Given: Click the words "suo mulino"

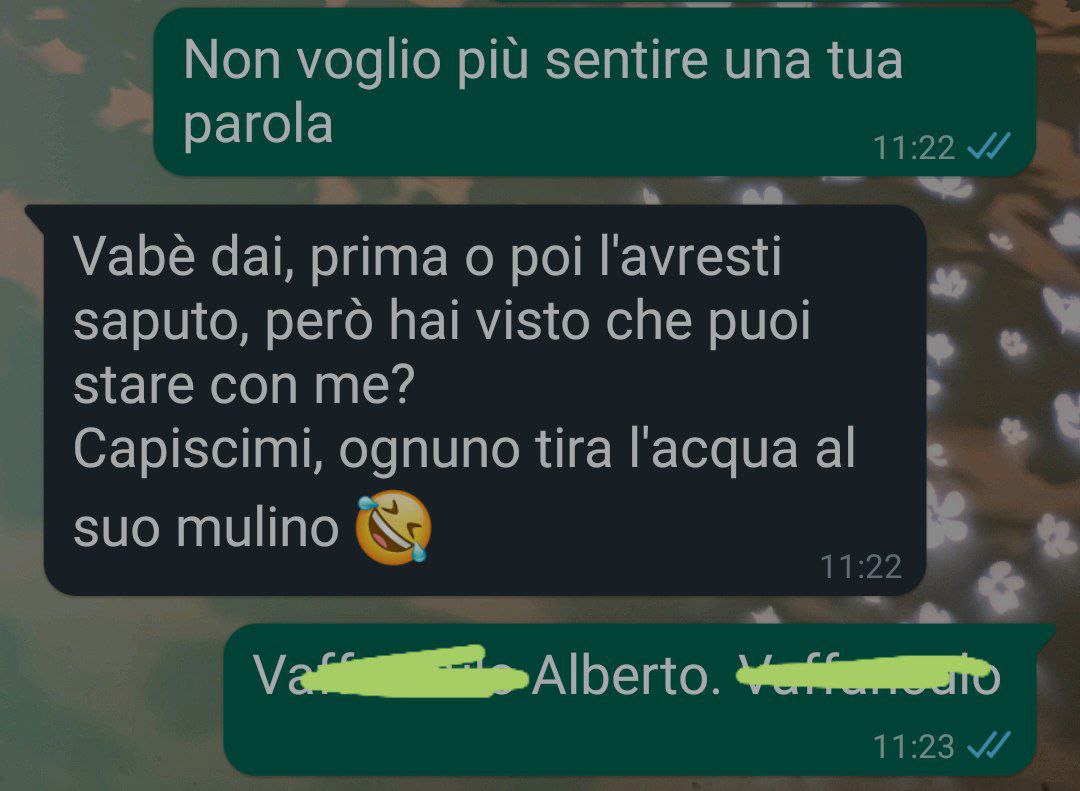Looking at the screenshot, I should [x=206, y=528].
